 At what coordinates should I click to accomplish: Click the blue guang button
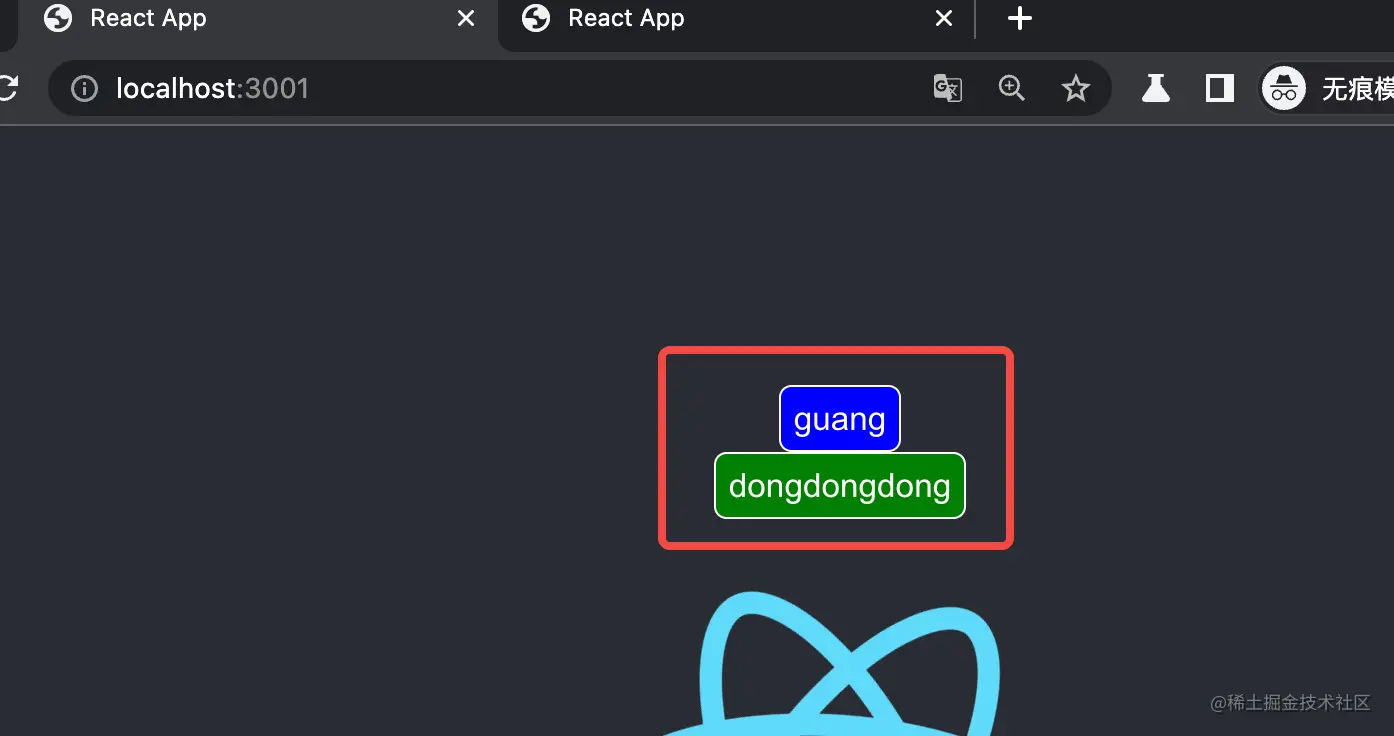pos(840,419)
